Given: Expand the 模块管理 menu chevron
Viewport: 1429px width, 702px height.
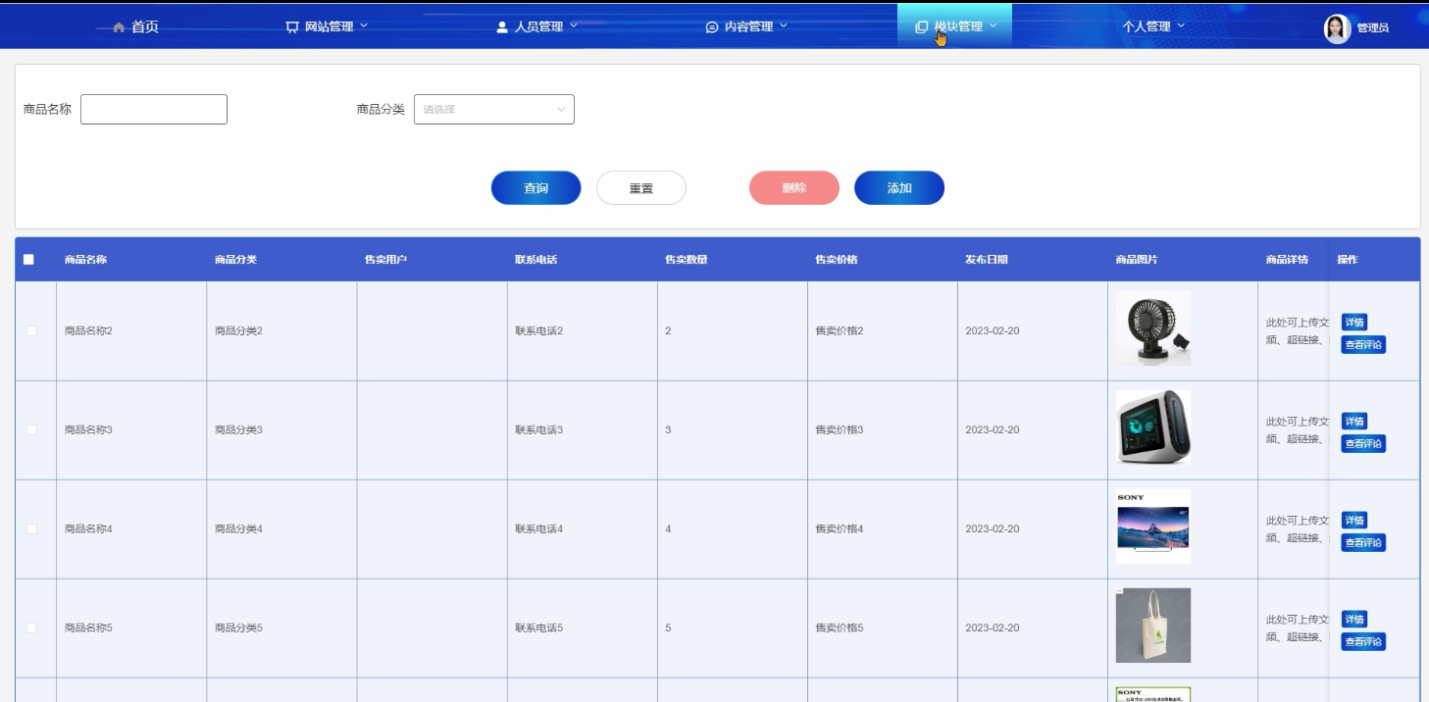Looking at the screenshot, I should (x=993, y=26).
